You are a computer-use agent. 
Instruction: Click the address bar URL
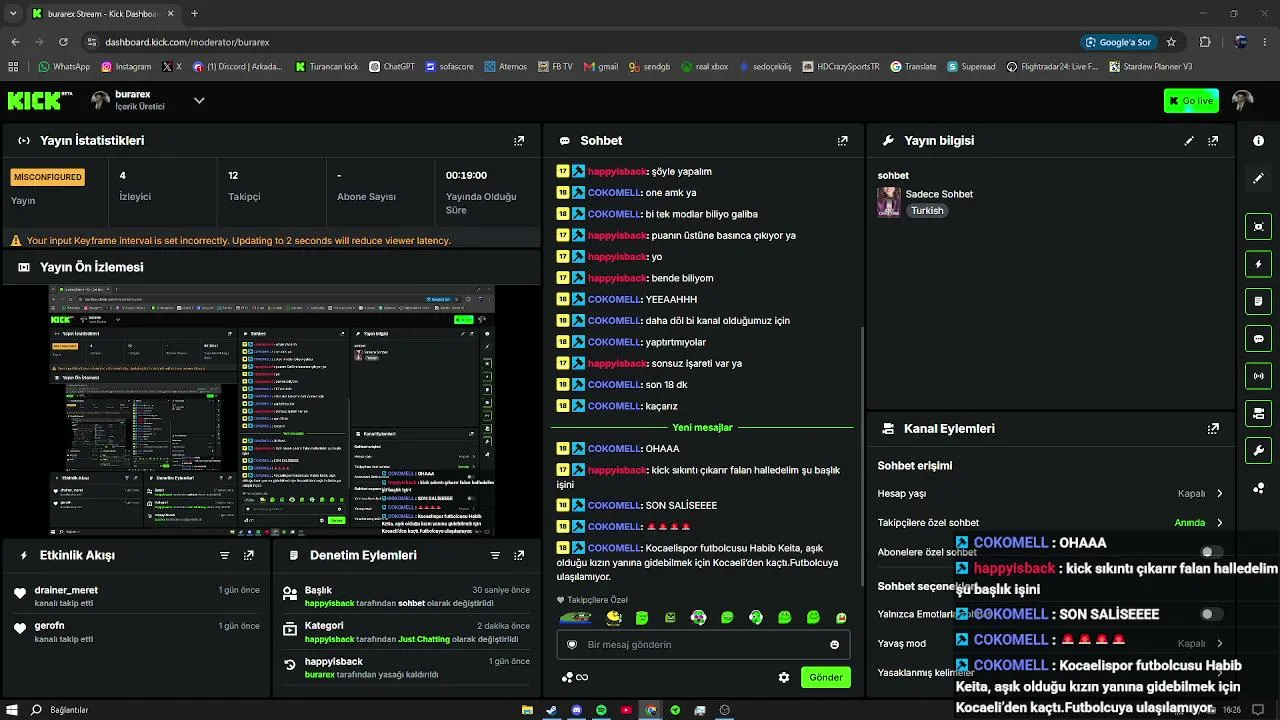pos(187,42)
